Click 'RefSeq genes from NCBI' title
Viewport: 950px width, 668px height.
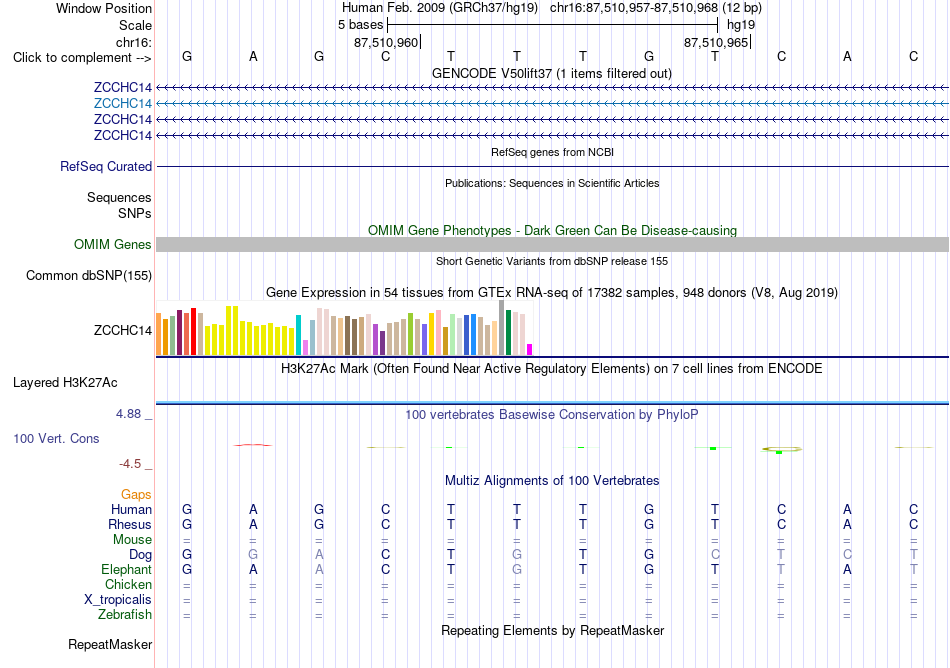click(x=552, y=152)
